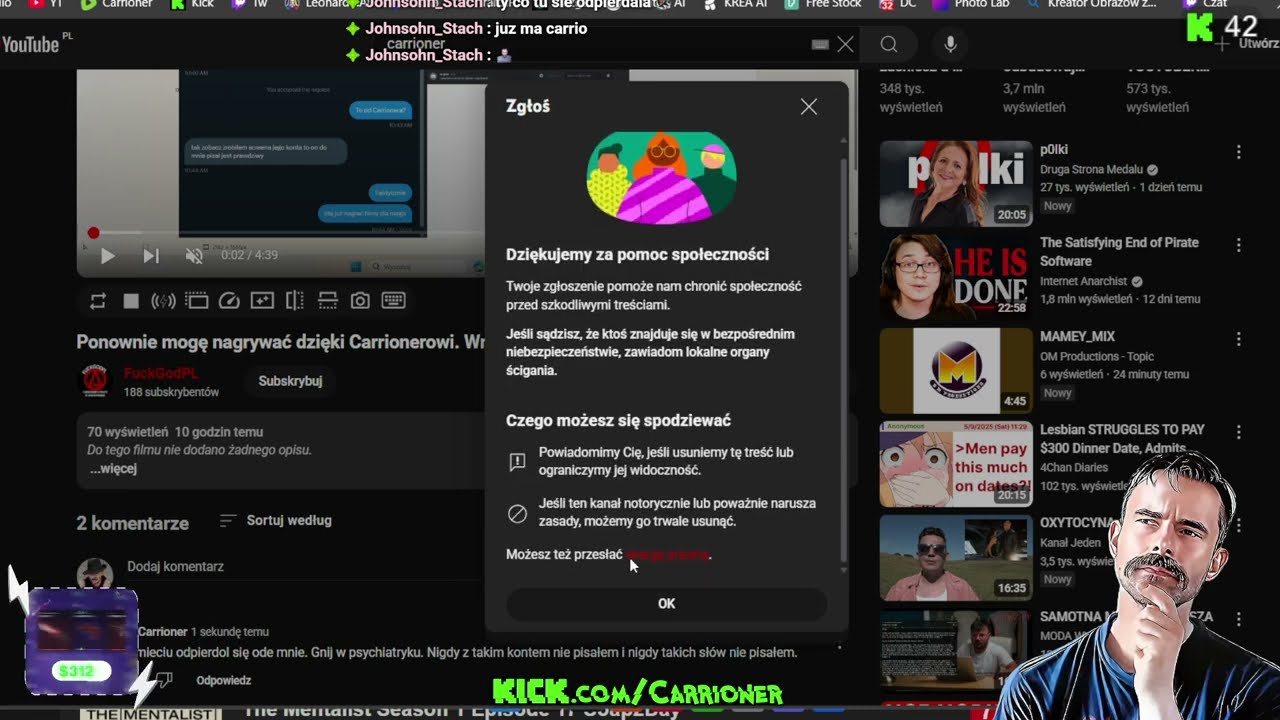Screen dimensions: 1280x720
Task: Click 'MAMEY_MIX' video title
Action: [1077, 337]
